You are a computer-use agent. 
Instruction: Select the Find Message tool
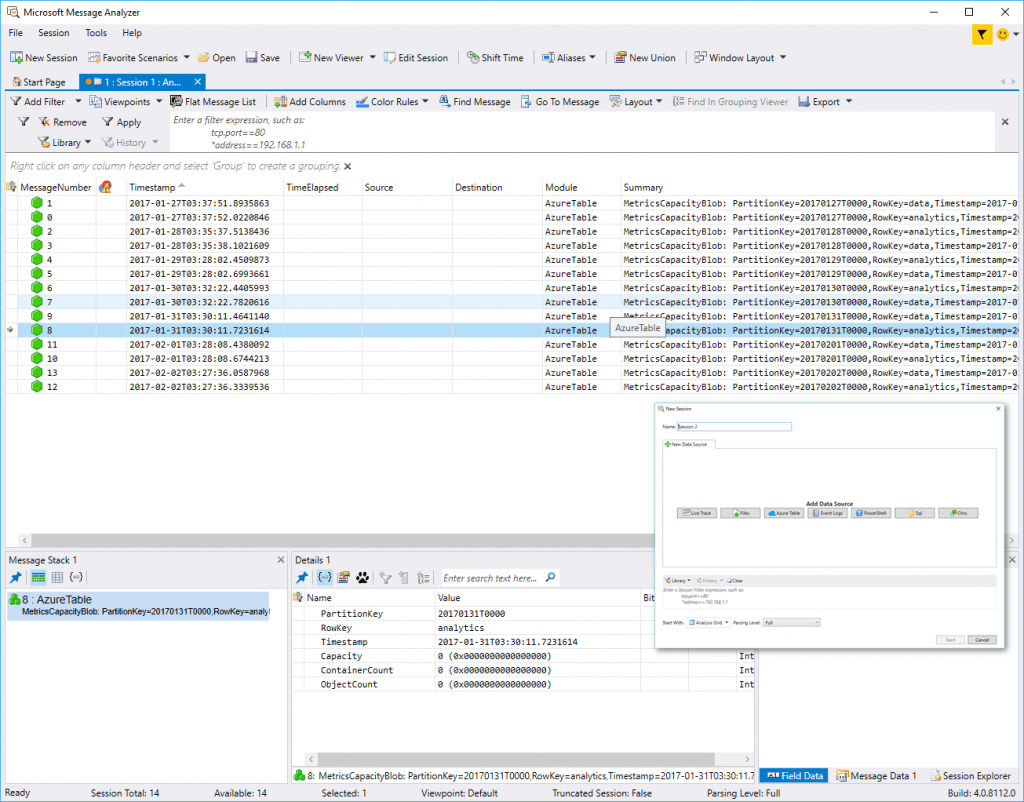pyautogui.click(x=474, y=101)
